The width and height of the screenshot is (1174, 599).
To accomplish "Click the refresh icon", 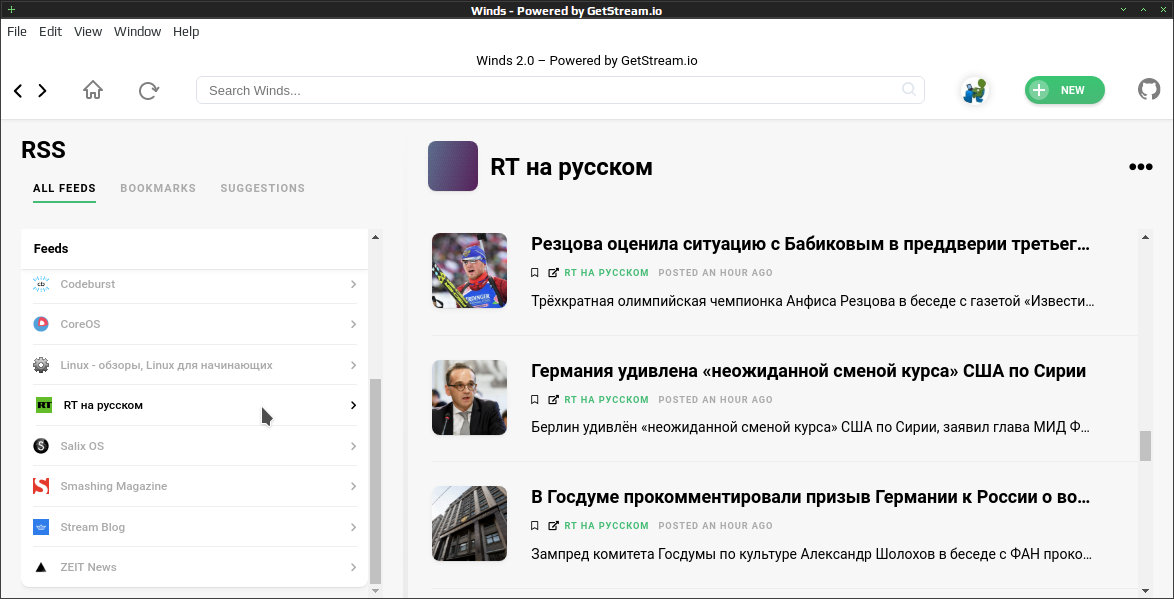I will click(x=149, y=91).
